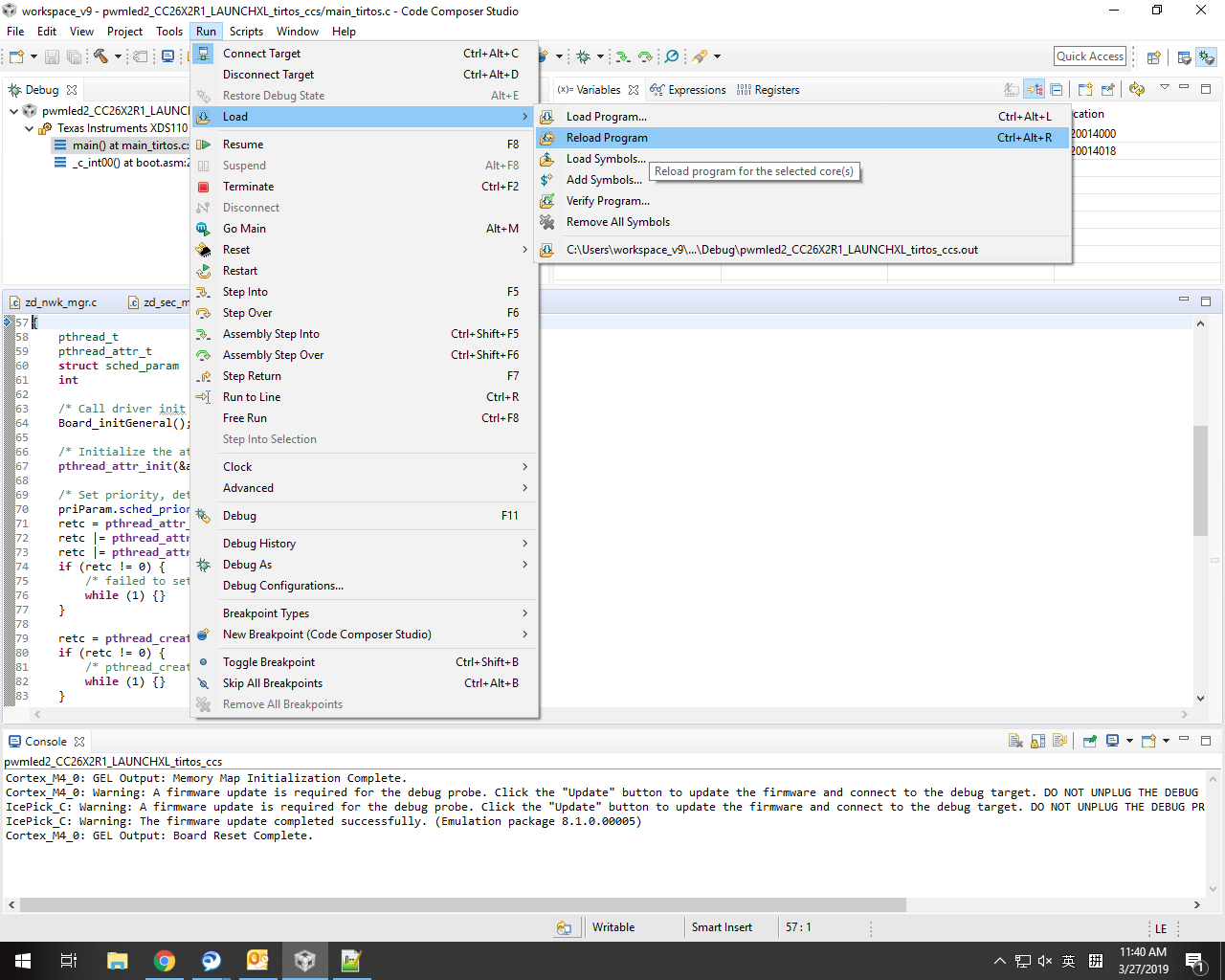Click the skip all breakpoints toolbar icon
This screenshot has height=980, width=1225.
(672, 56)
